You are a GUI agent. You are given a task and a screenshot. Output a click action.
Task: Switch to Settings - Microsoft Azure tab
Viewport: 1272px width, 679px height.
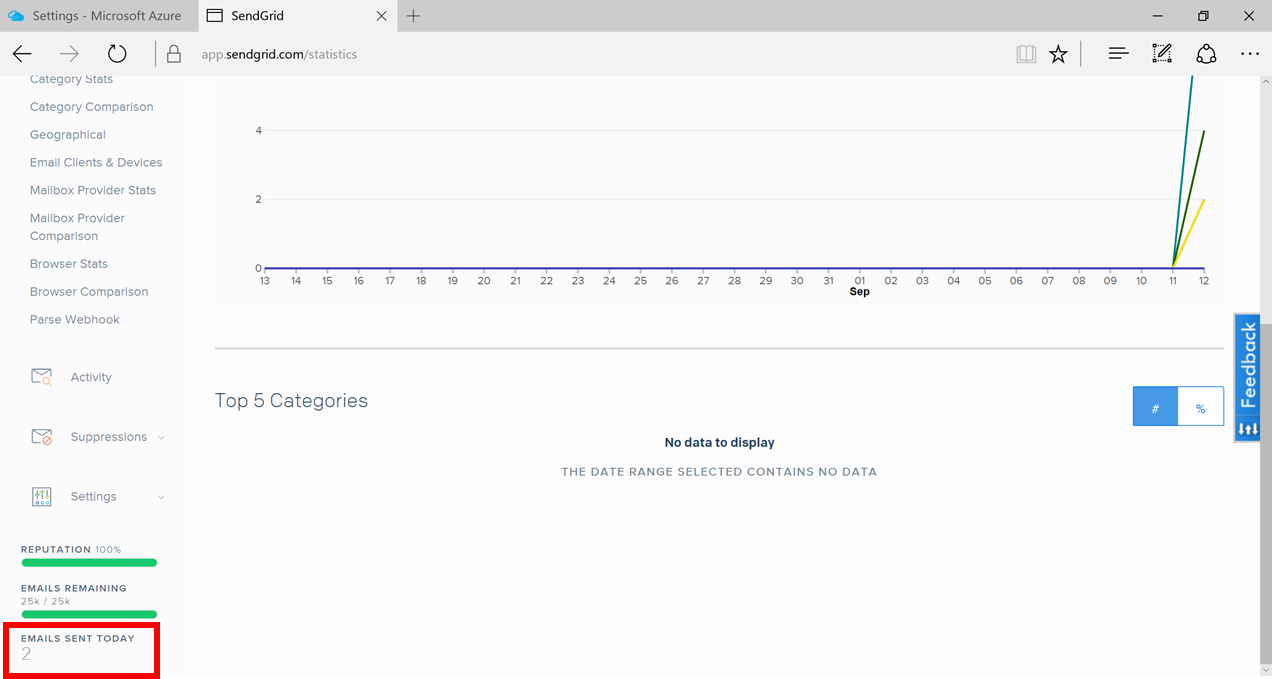click(x=100, y=16)
